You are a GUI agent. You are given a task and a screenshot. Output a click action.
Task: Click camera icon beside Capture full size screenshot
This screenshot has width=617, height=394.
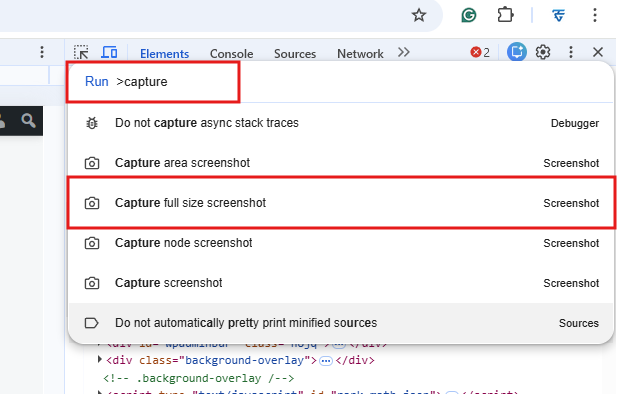point(92,203)
